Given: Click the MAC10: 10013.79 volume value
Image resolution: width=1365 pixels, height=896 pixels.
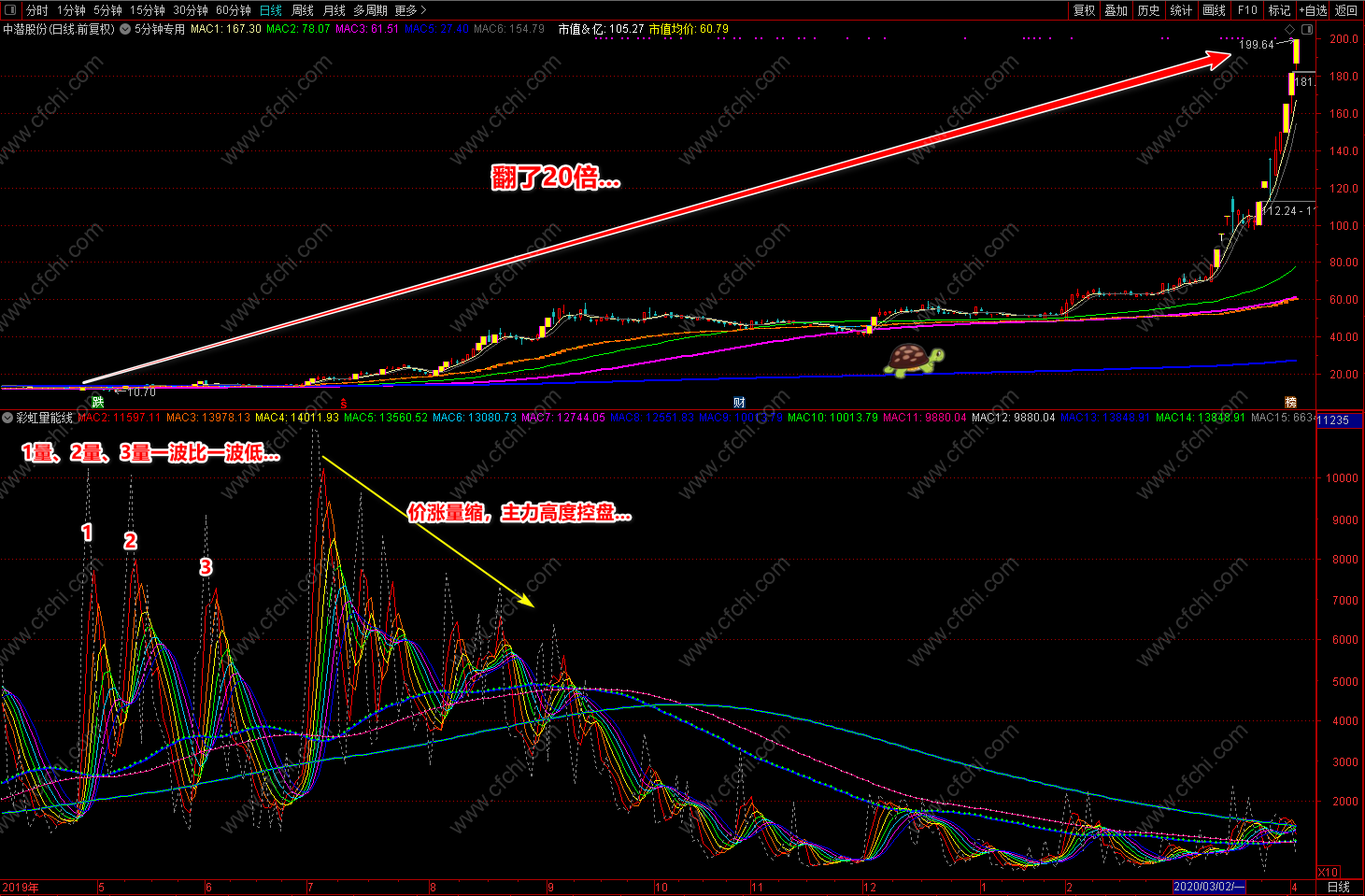Looking at the screenshot, I should [x=832, y=418].
